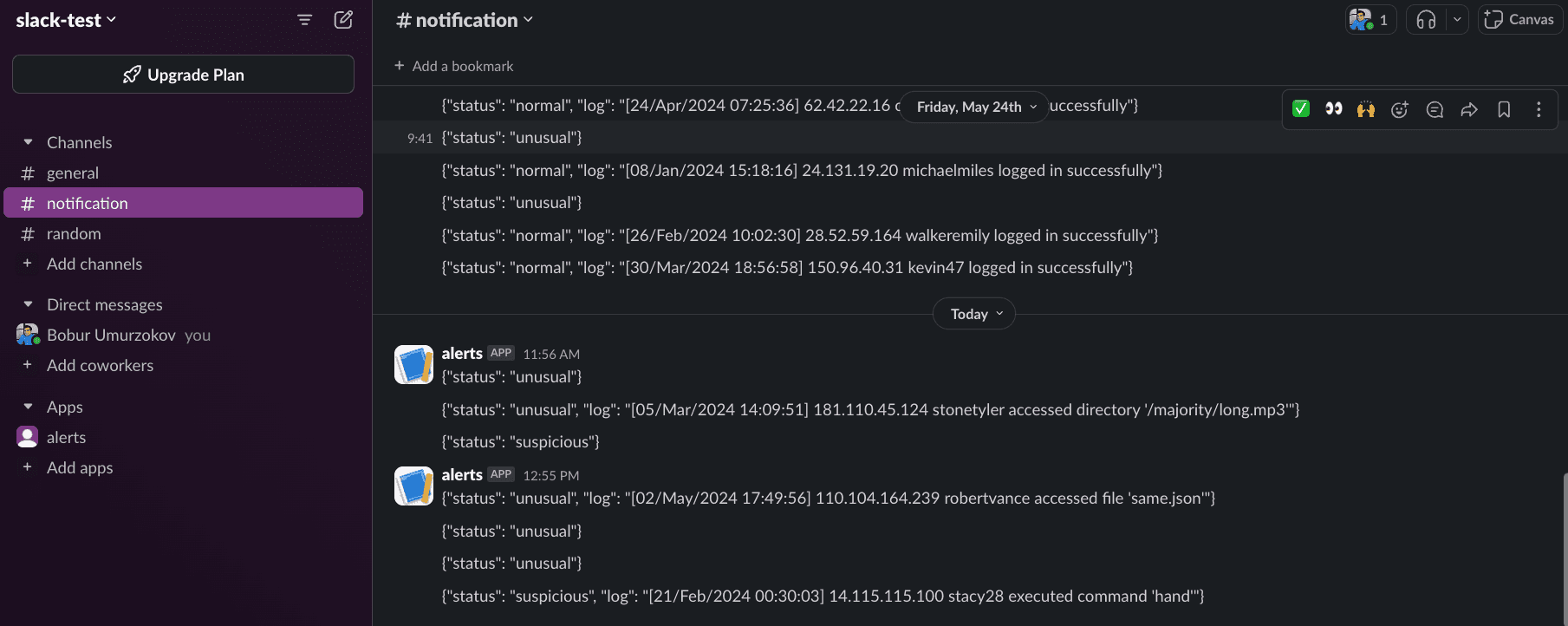React with the eyes emoji
Image resolution: width=1568 pixels, height=626 pixels.
pos(1333,108)
